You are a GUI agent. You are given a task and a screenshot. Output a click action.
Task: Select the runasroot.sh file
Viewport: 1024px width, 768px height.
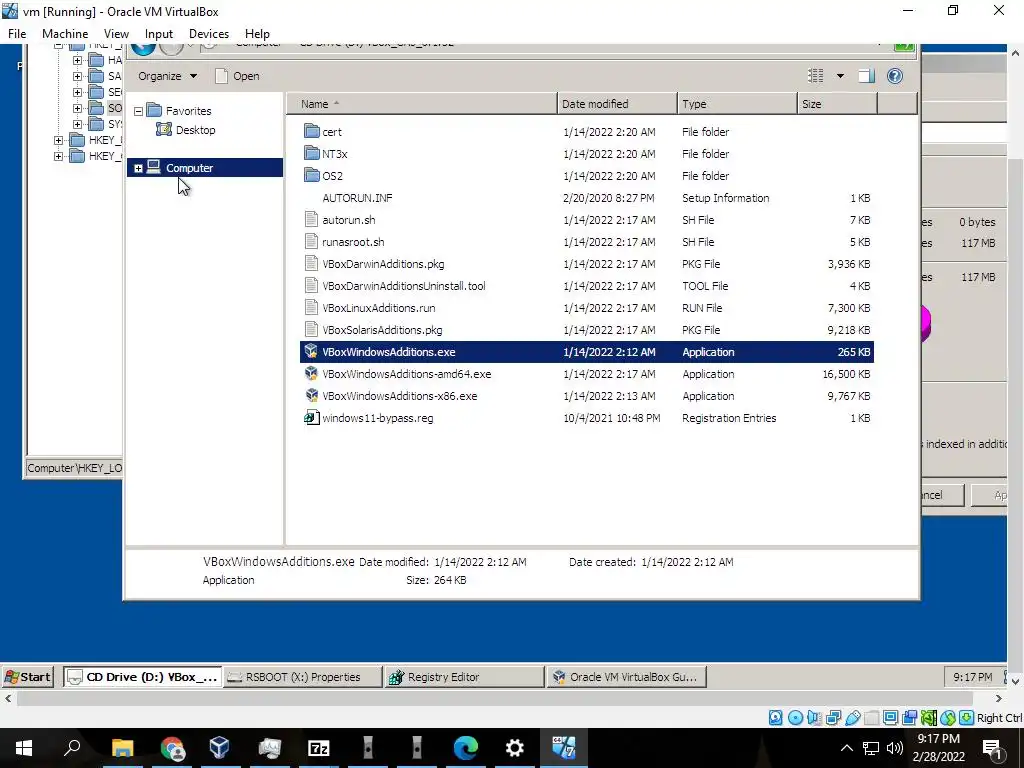[x=353, y=242]
